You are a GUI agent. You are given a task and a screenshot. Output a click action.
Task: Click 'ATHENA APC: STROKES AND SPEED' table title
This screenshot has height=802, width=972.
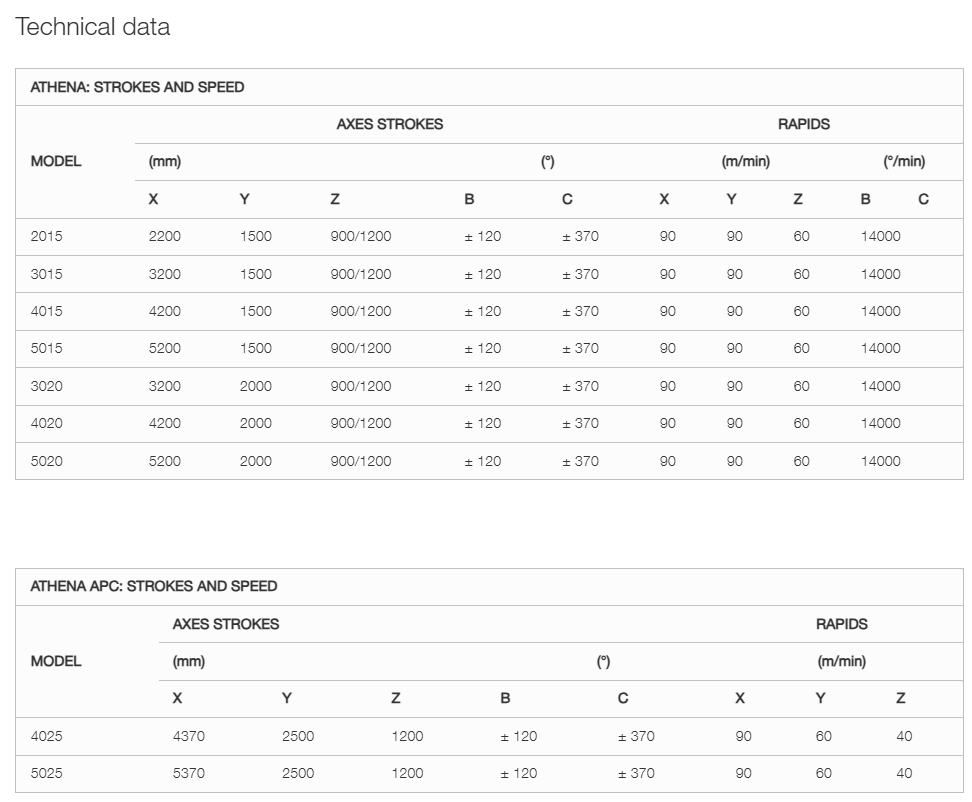coord(154,586)
